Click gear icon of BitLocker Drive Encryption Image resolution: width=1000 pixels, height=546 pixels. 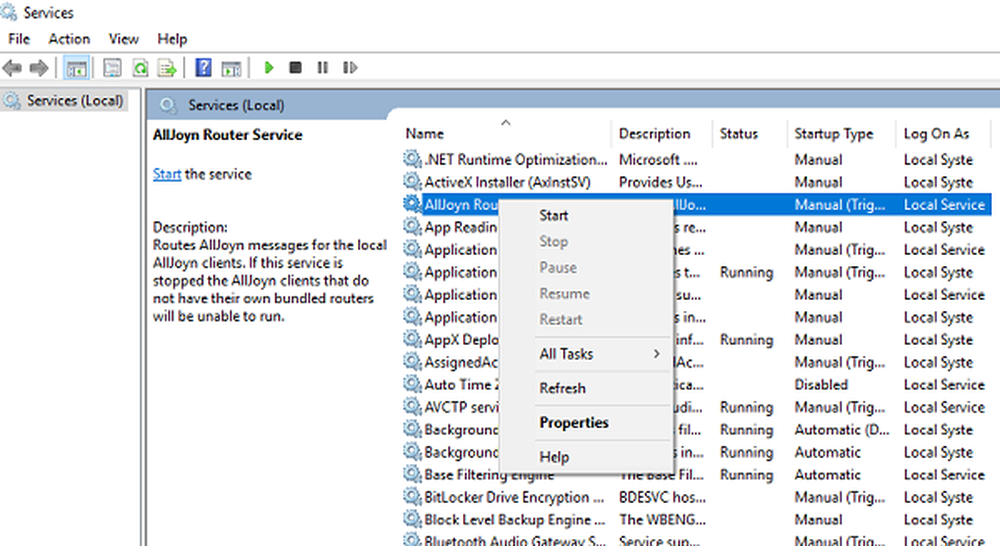[x=413, y=496]
